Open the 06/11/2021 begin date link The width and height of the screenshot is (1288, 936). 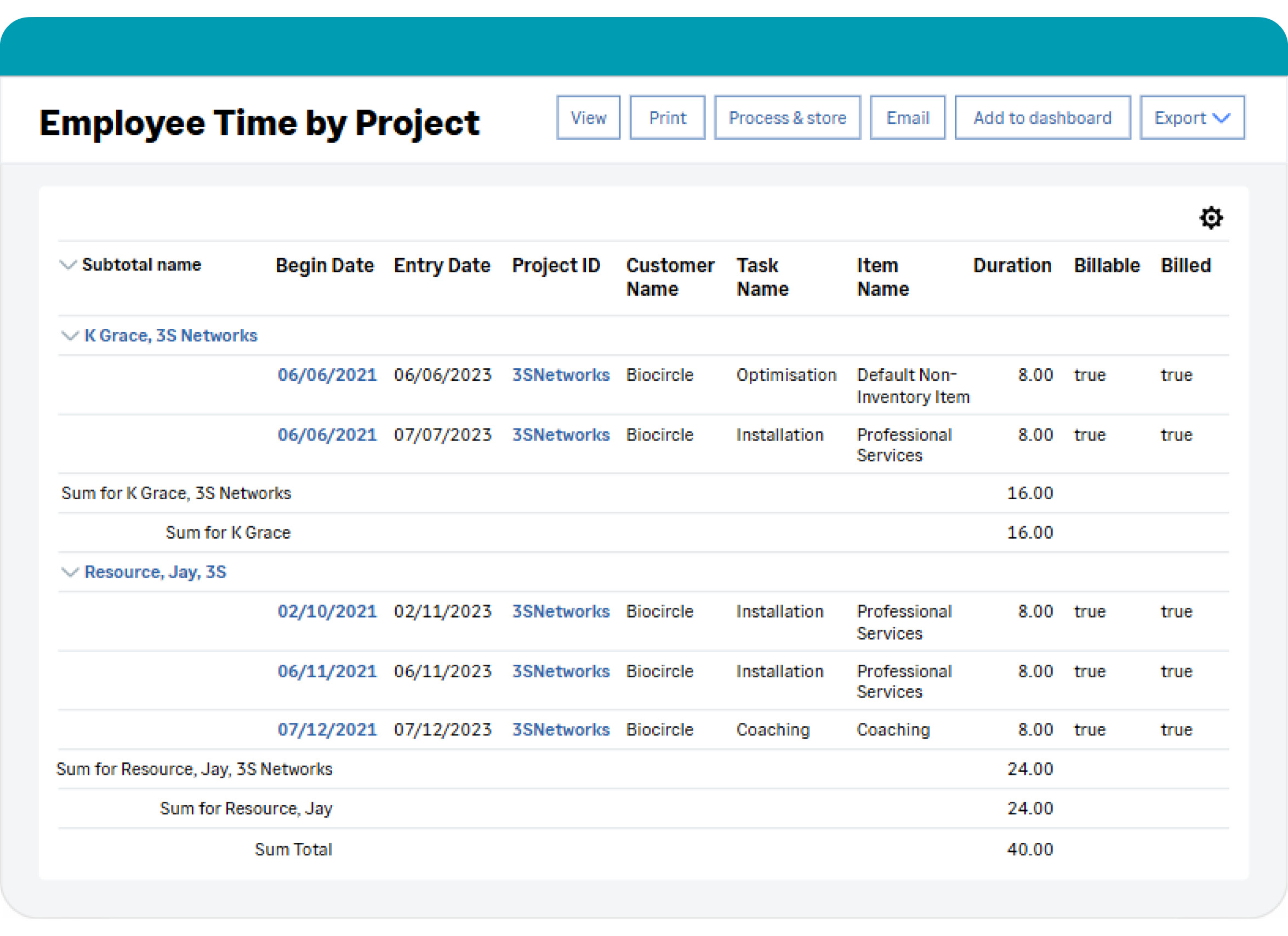pos(327,671)
